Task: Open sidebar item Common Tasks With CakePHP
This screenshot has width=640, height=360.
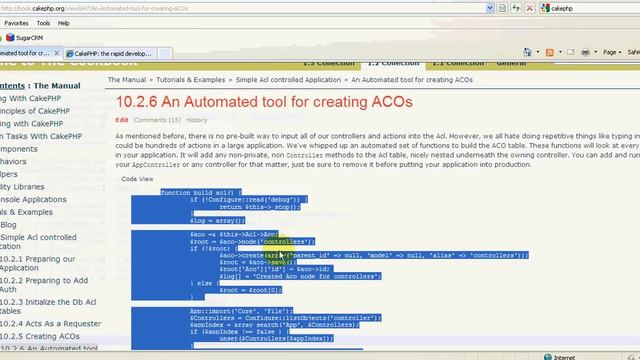Action: click(41, 136)
